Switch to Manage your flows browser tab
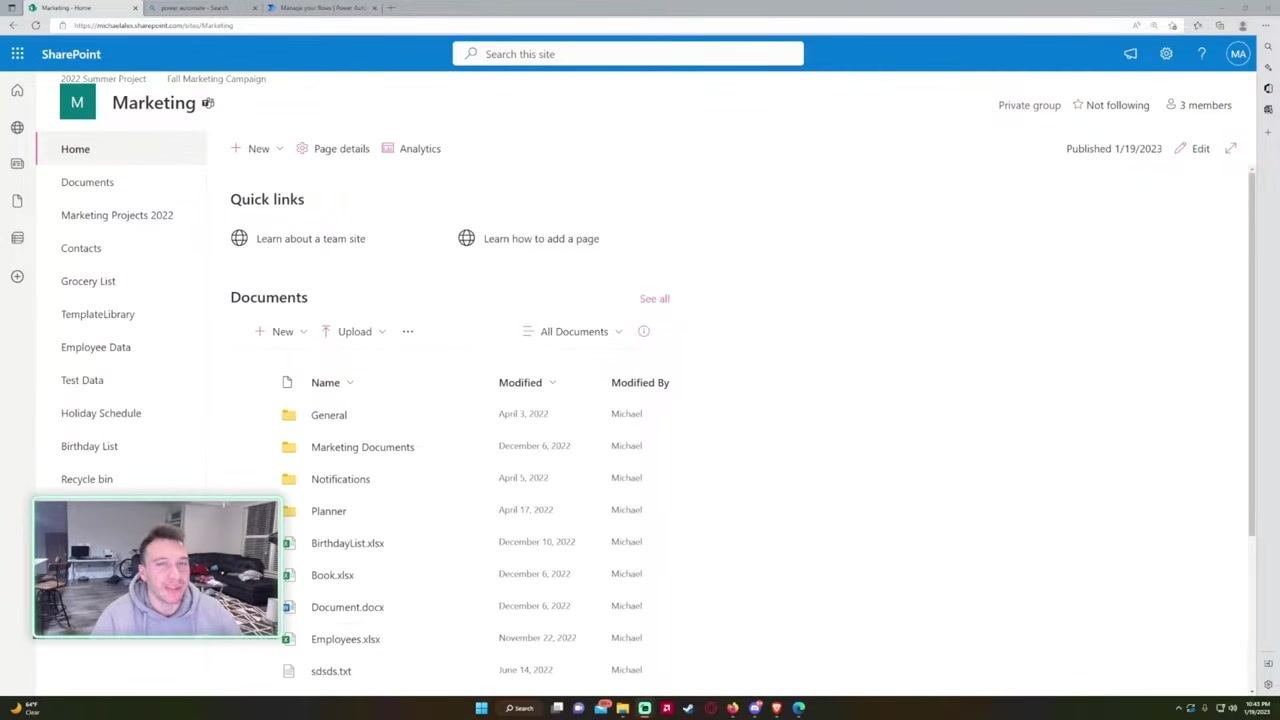The width and height of the screenshot is (1280, 720). pyautogui.click(x=320, y=8)
